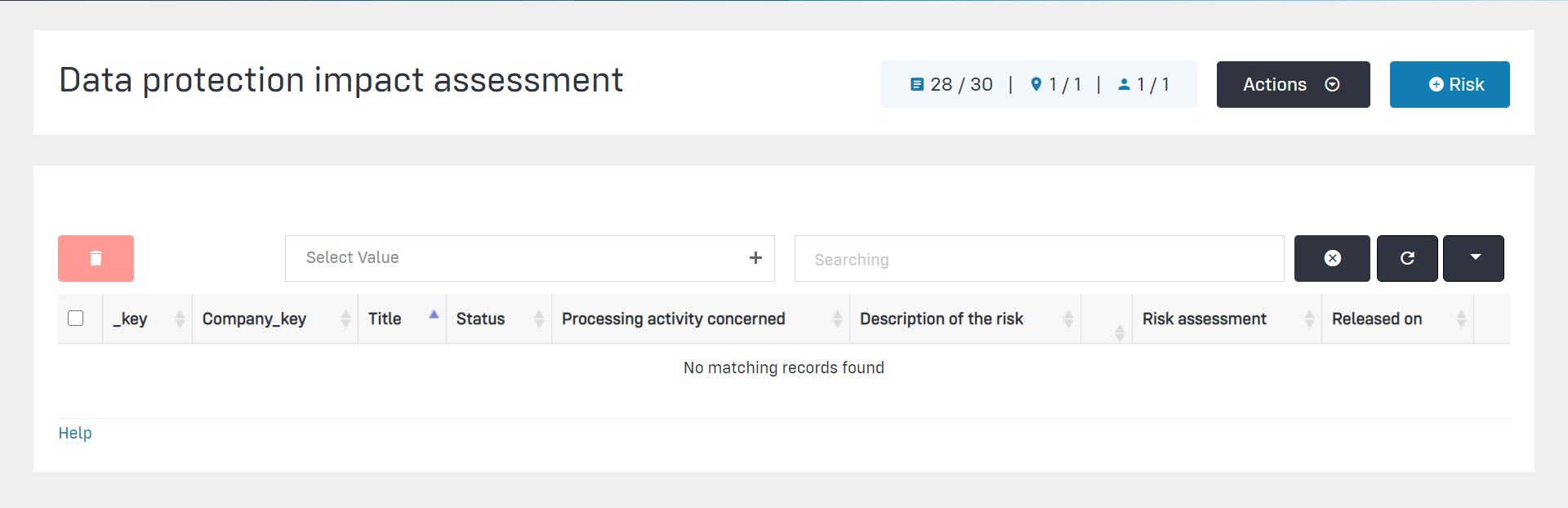Open the Help link
This screenshot has height=508, width=1568.
click(x=75, y=433)
